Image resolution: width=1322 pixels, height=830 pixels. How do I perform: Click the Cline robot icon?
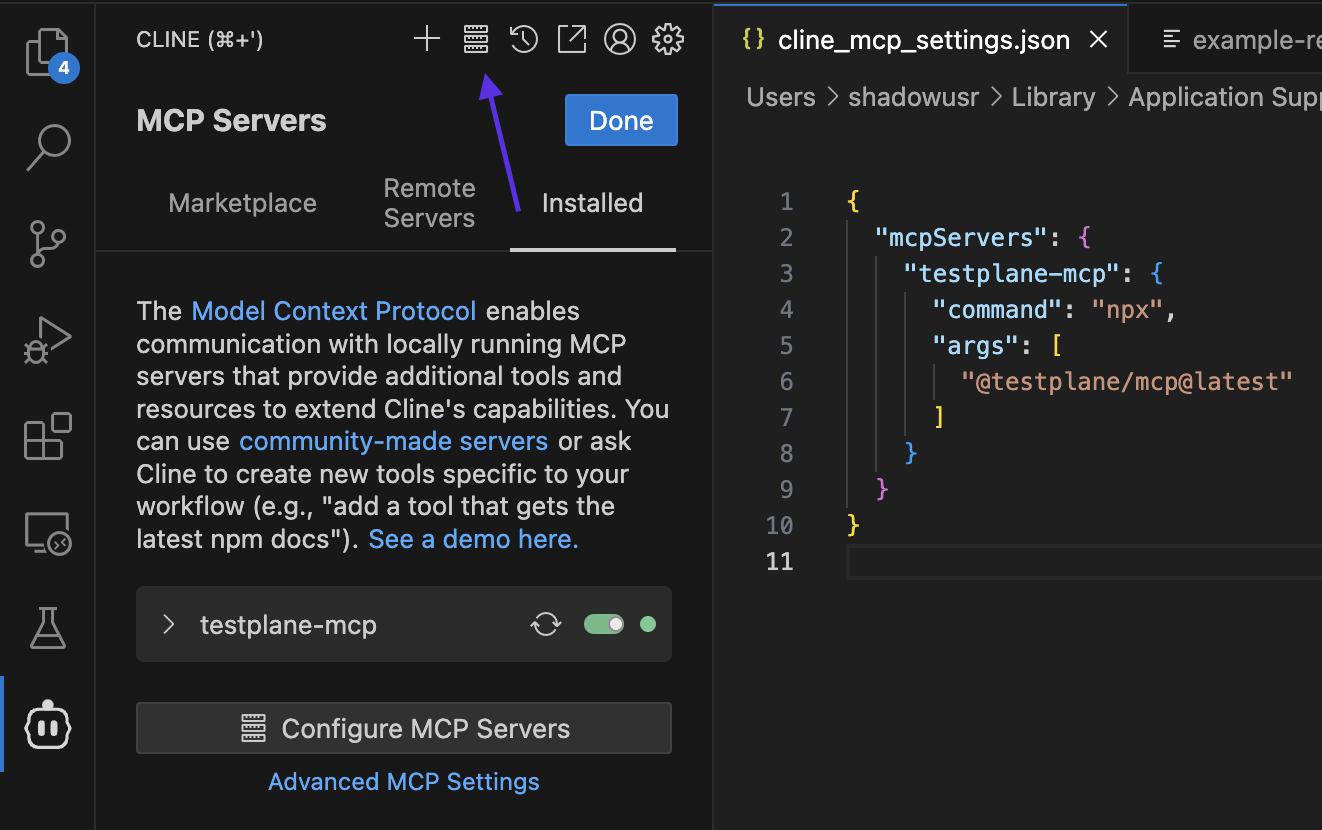47,725
